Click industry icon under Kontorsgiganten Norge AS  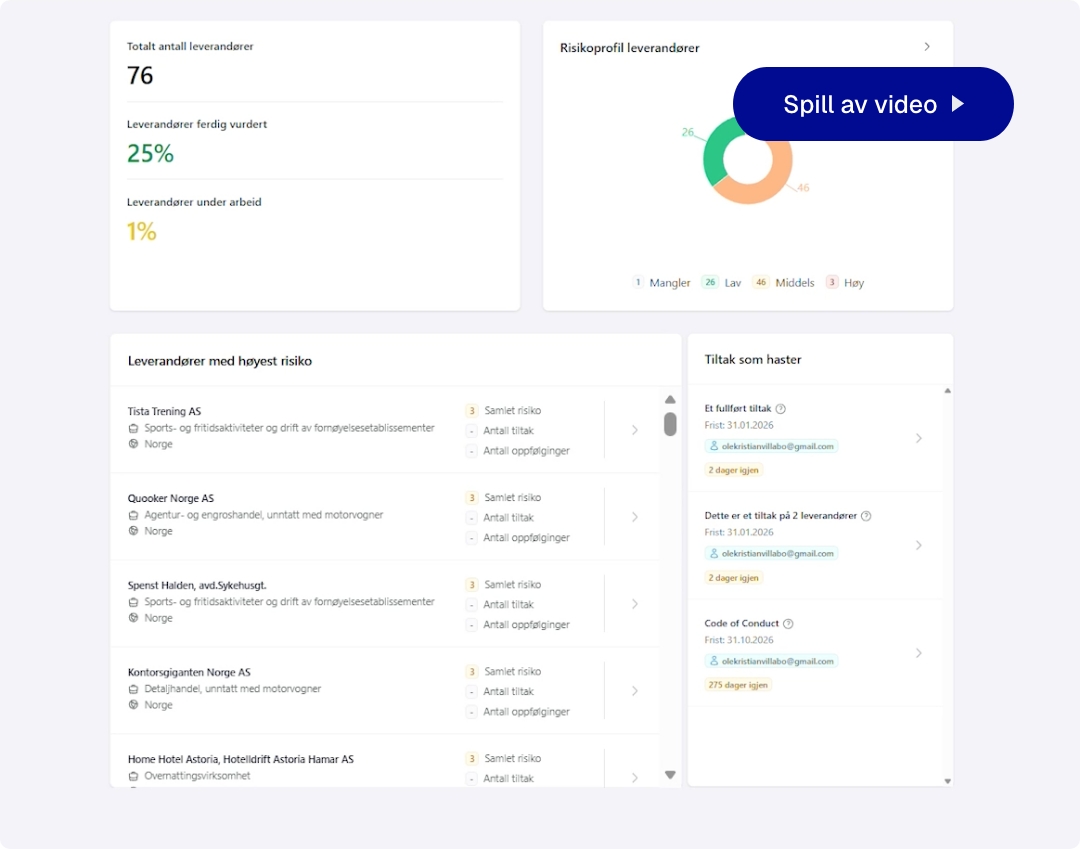click(x=133, y=689)
